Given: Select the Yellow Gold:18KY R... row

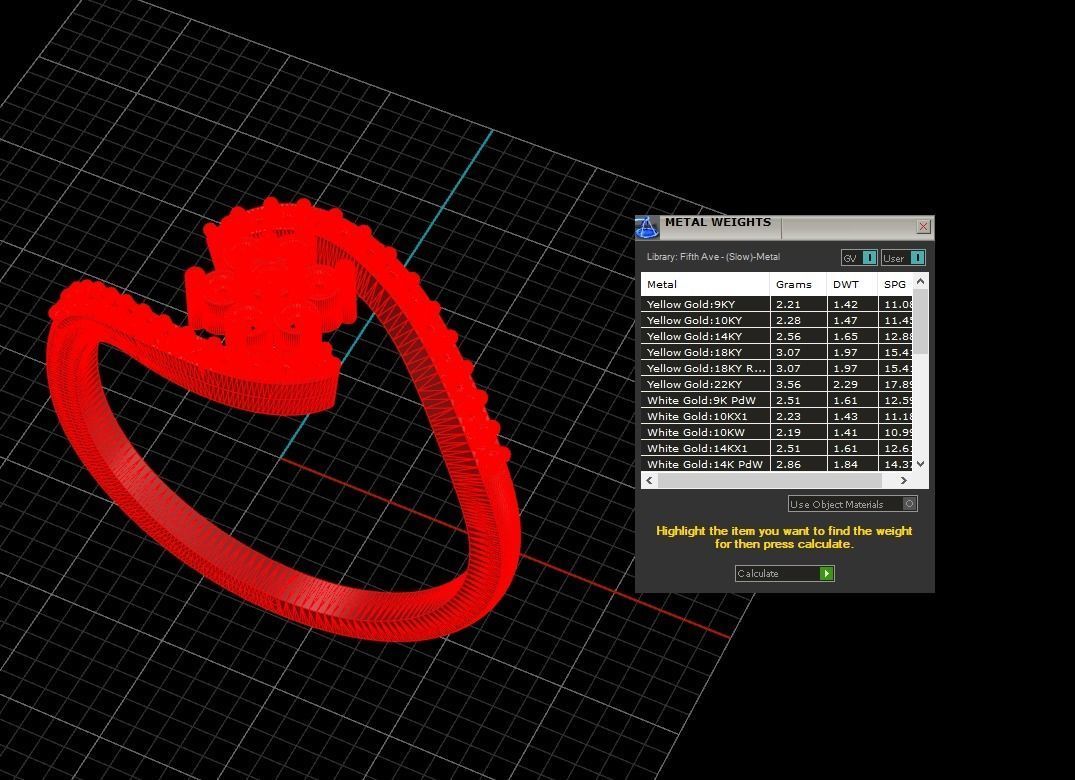Looking at the screenshot, I should [777, 368].
